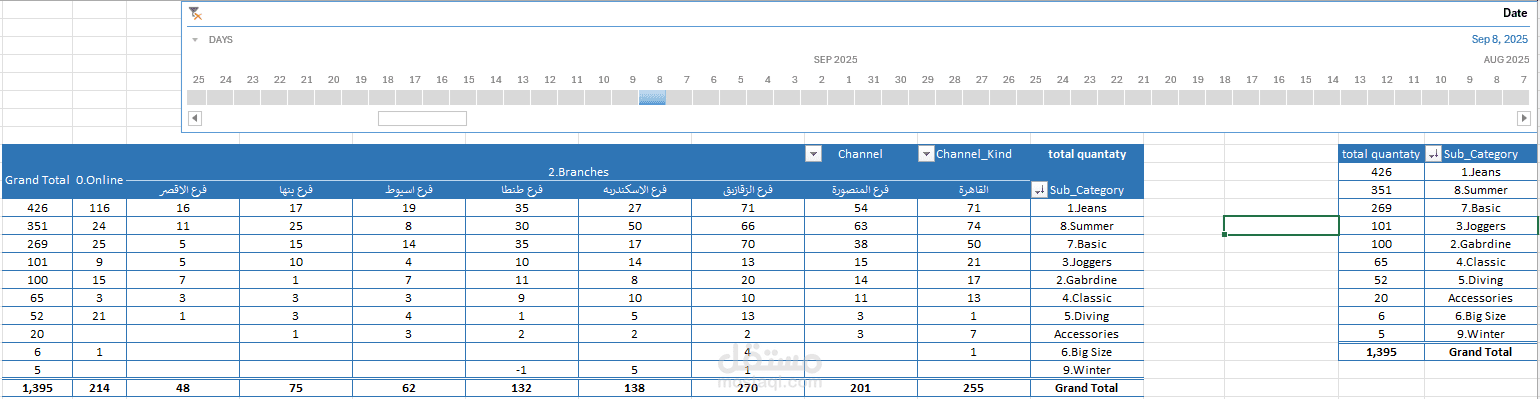Select the 426 value in right pivot

pos(1381,172)
